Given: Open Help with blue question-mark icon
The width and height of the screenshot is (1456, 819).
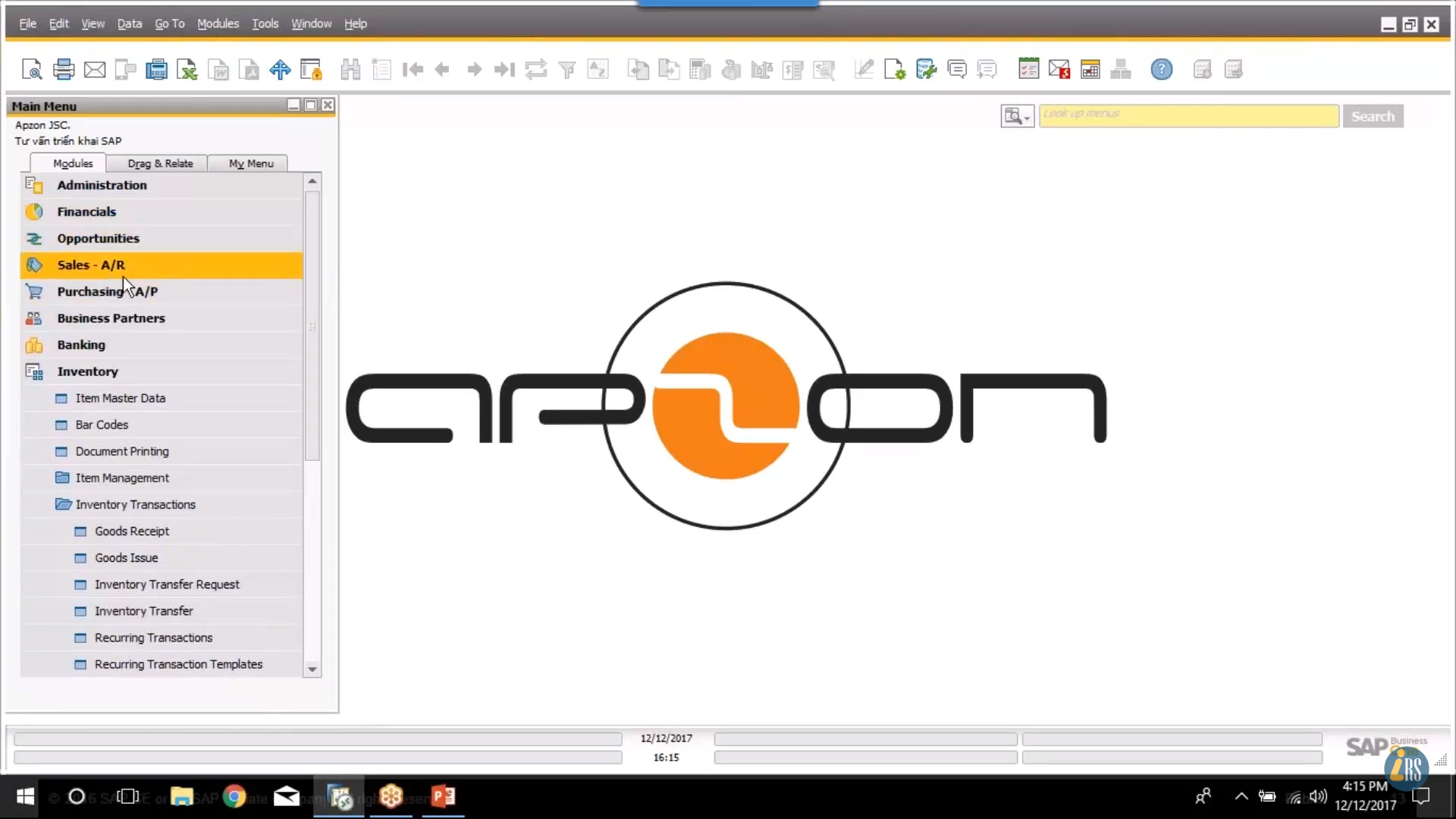Looking at the screenshot, I should [1161, 70].
